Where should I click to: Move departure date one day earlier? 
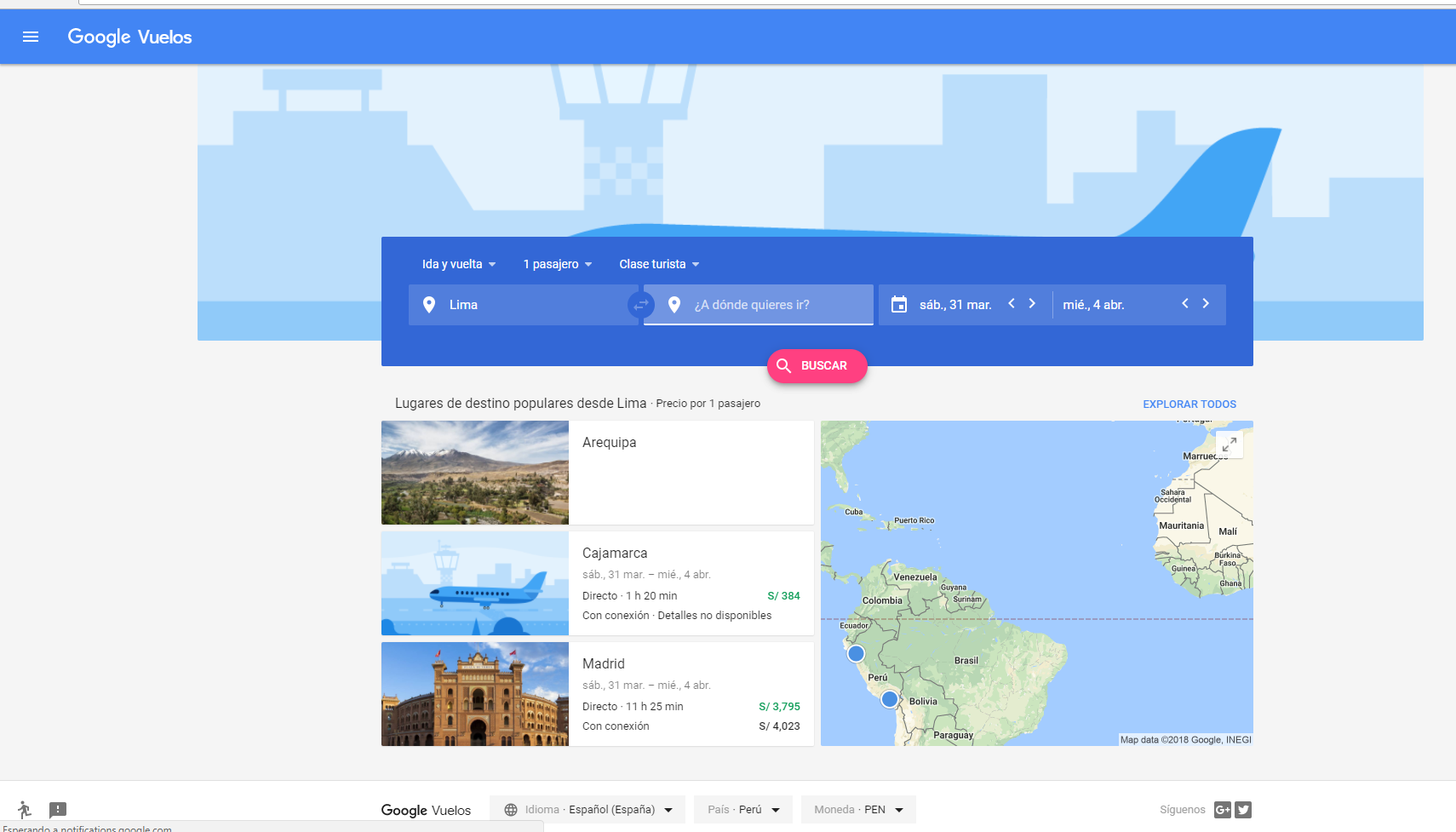[x=1012, y=303]
